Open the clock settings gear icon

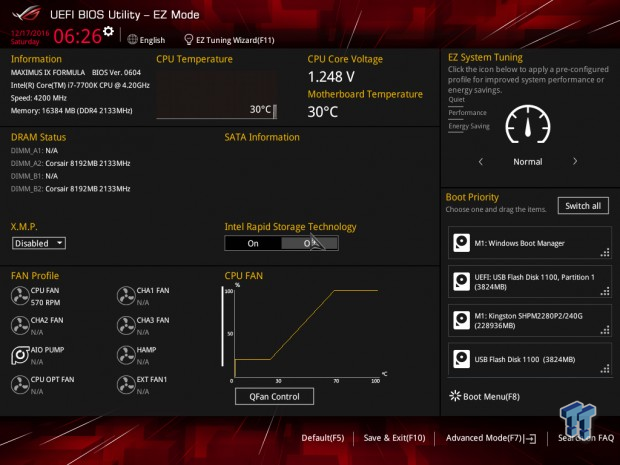108,31
